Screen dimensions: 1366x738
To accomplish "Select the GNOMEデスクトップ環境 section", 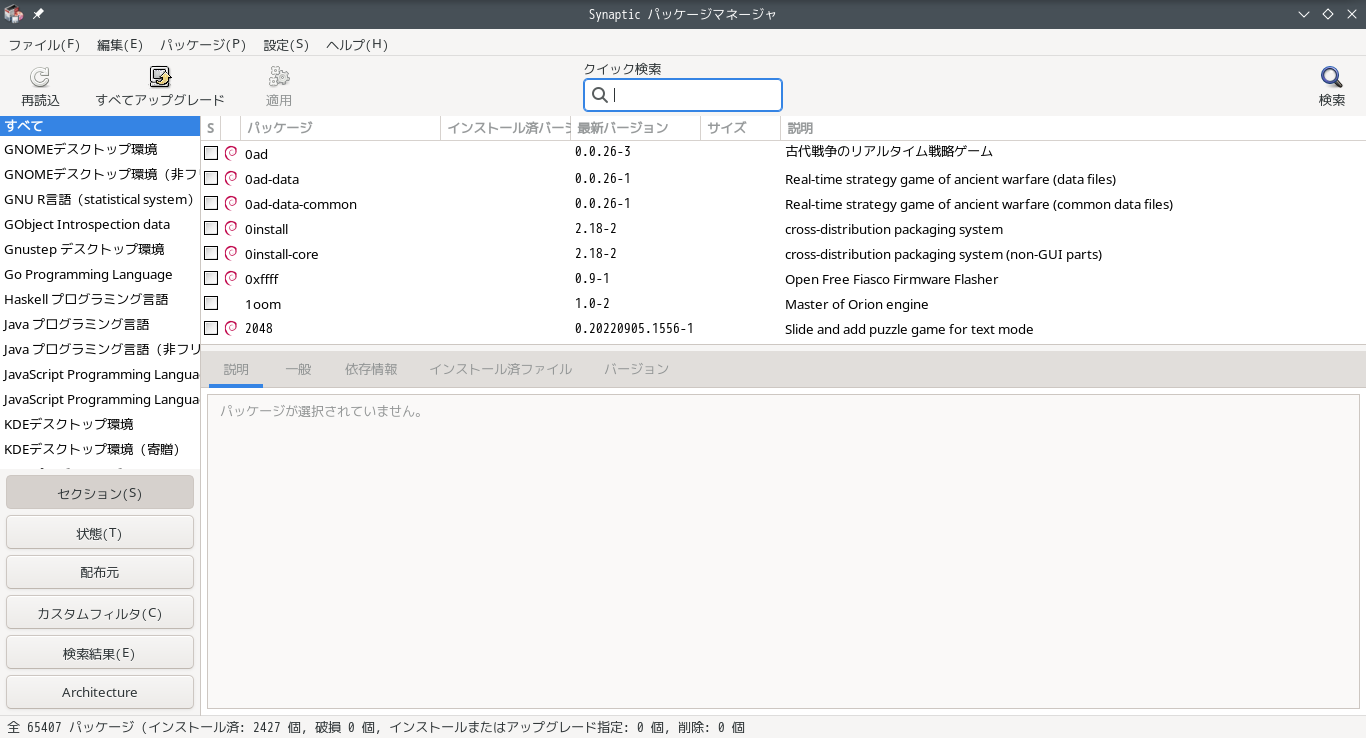I will [100, 149].
